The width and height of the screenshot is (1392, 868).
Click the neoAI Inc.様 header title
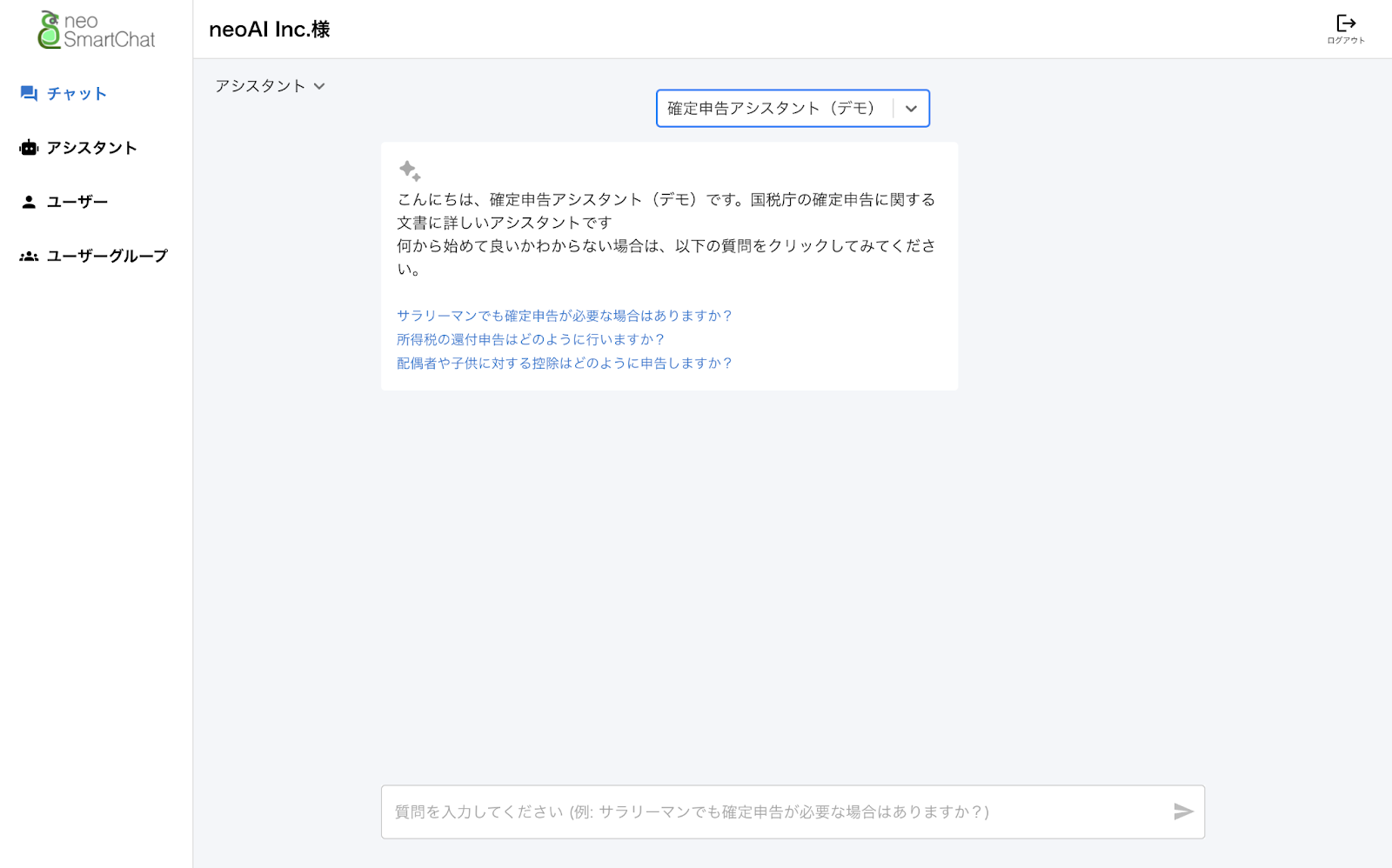click(x=270, y=30)
